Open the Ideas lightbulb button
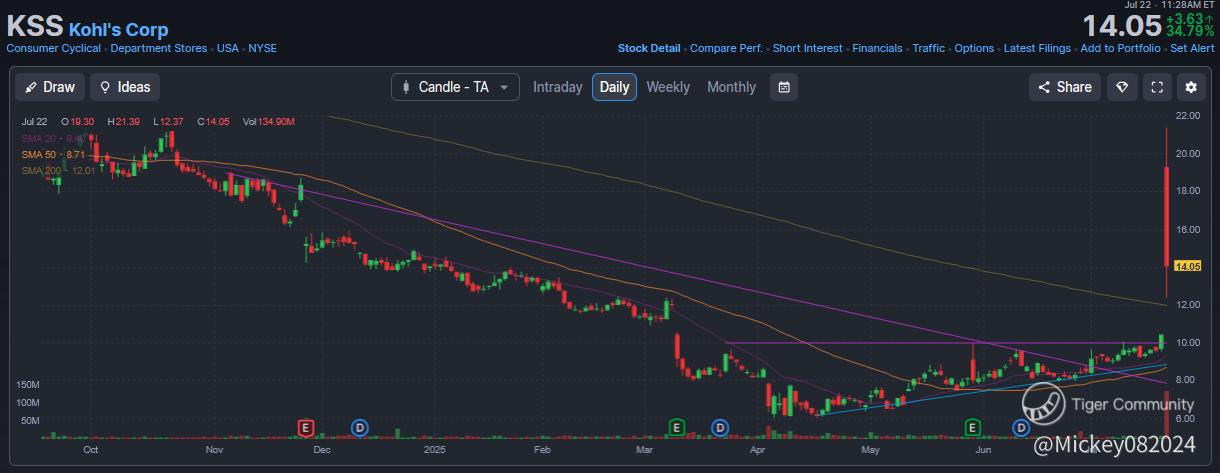 click(x=125, y=87)
